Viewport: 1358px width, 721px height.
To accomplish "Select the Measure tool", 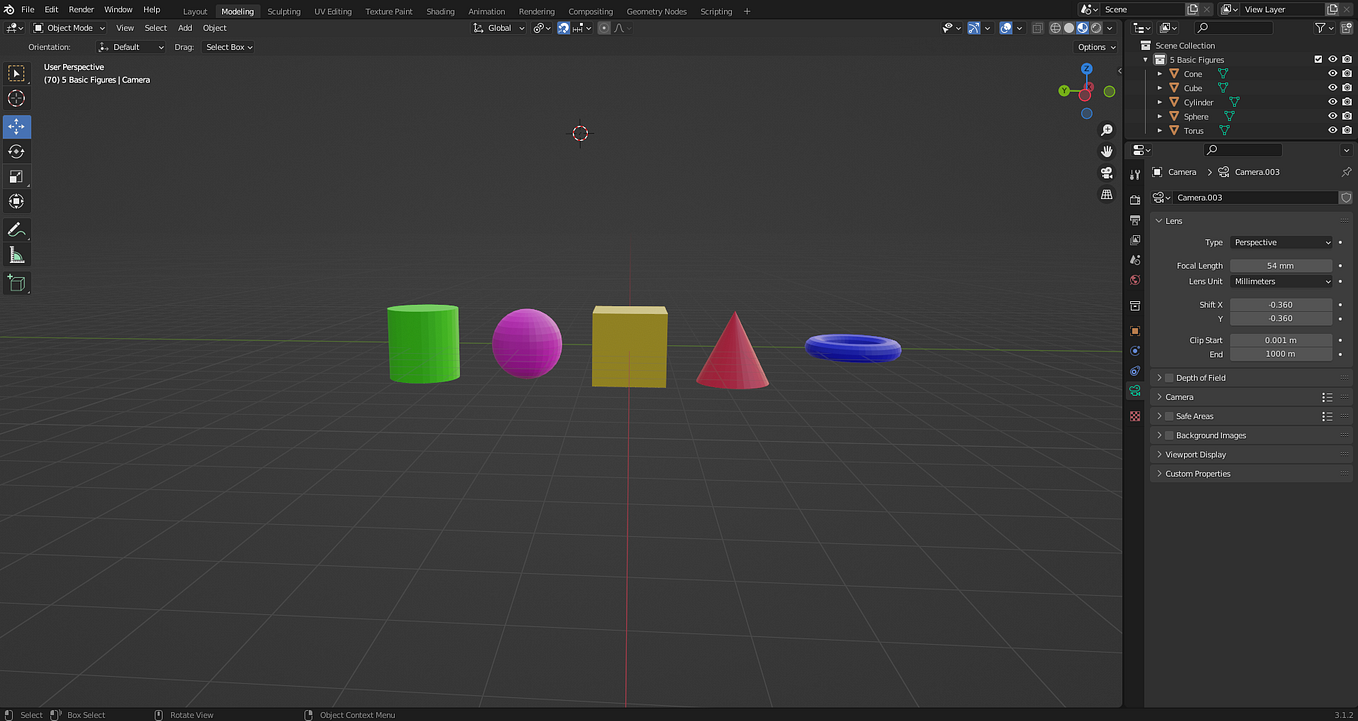I will 16,254.
